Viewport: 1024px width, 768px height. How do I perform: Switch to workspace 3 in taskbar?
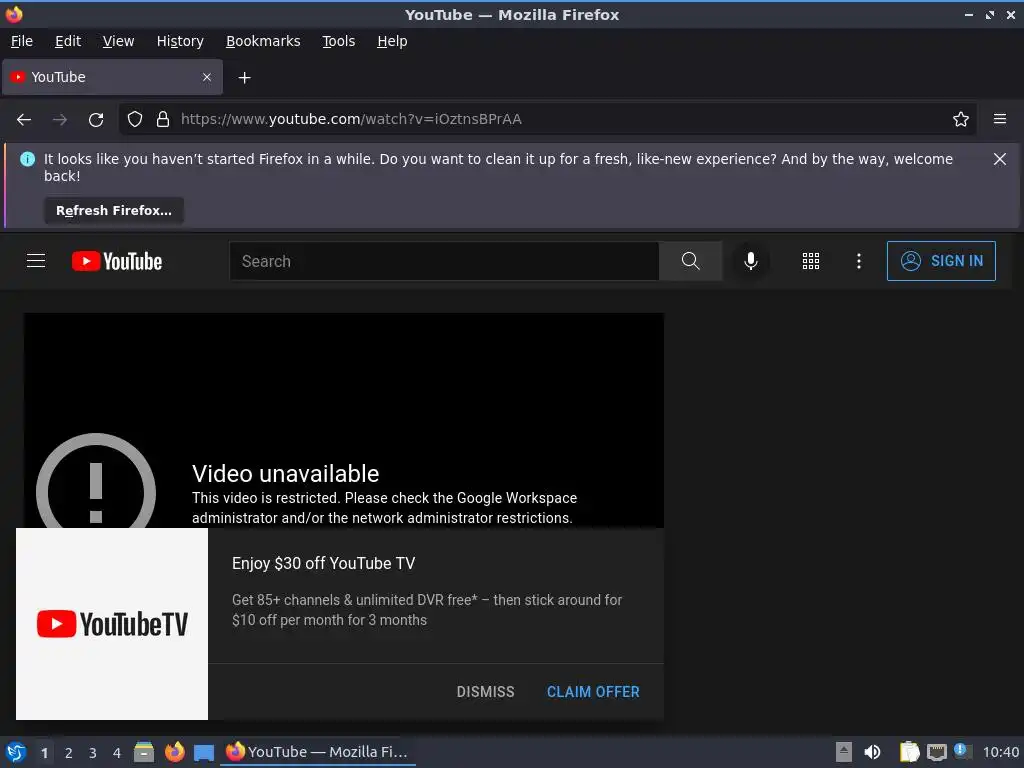(93, 753)
